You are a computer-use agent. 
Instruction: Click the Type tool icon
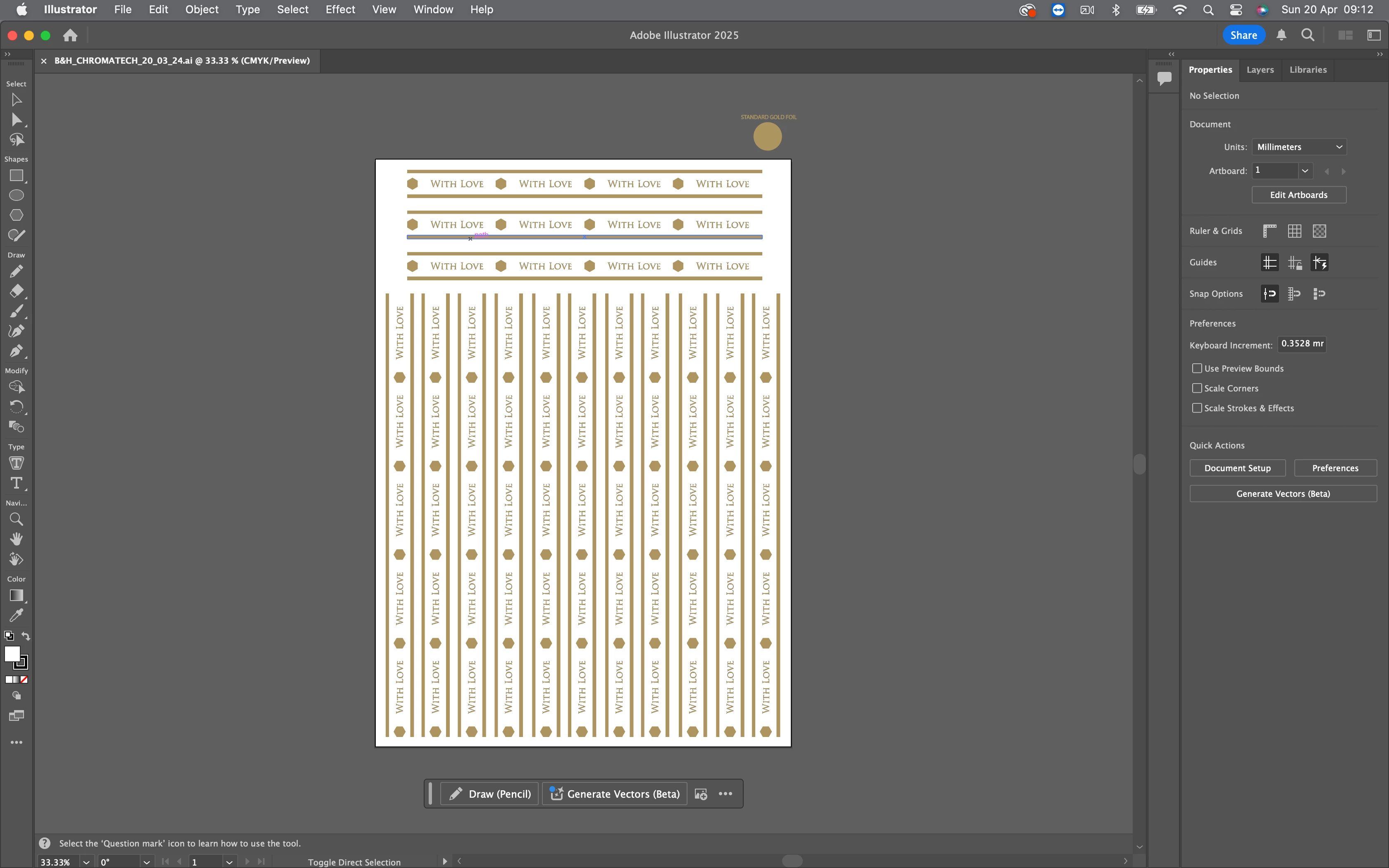pyautogui.click(x=16, y=483)
